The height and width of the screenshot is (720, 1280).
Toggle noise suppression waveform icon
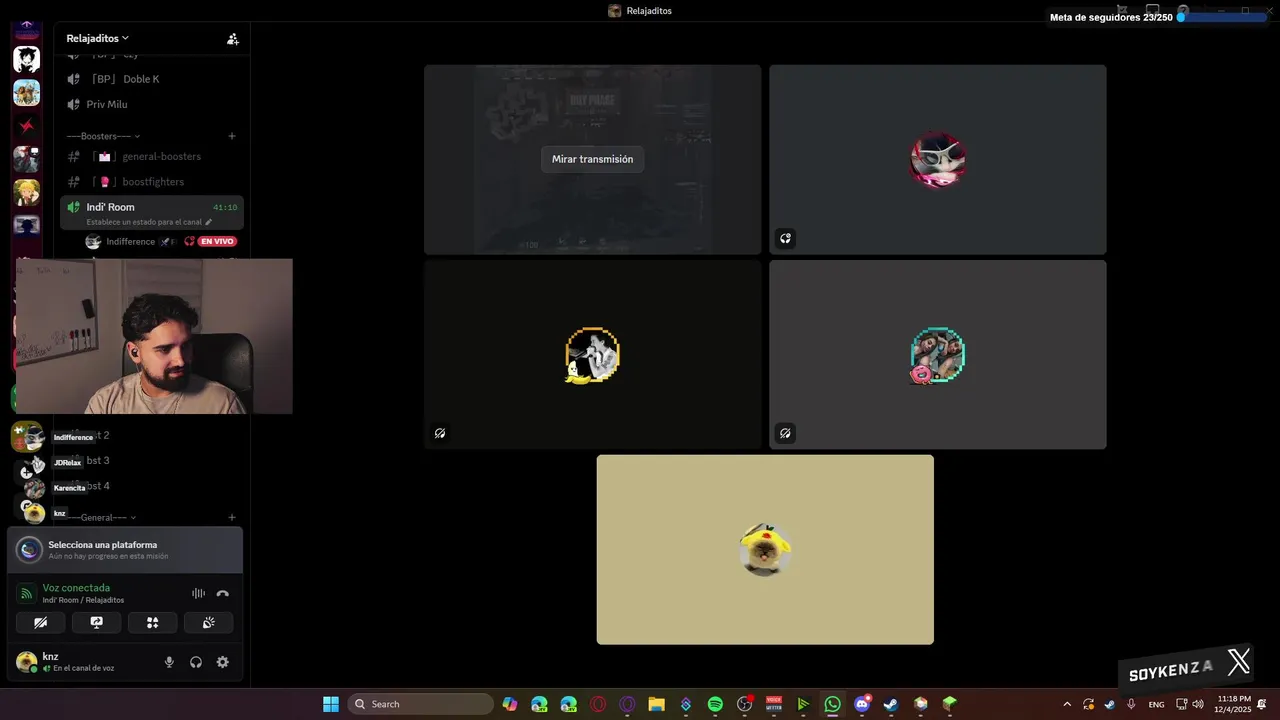click(x=198, y=594)
